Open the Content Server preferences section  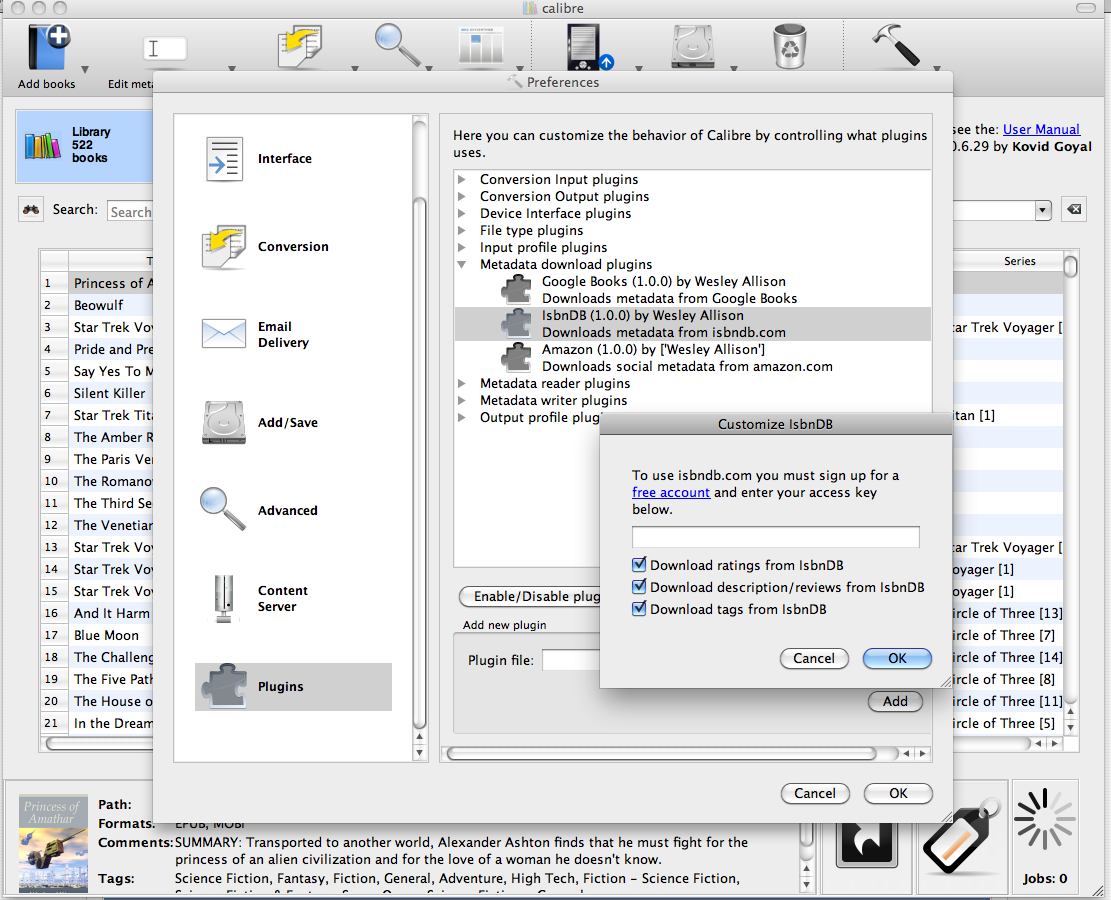point(293,598)
